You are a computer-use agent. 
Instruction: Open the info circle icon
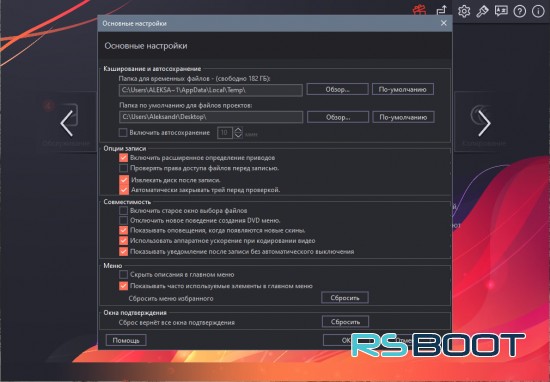click(538, 12)
